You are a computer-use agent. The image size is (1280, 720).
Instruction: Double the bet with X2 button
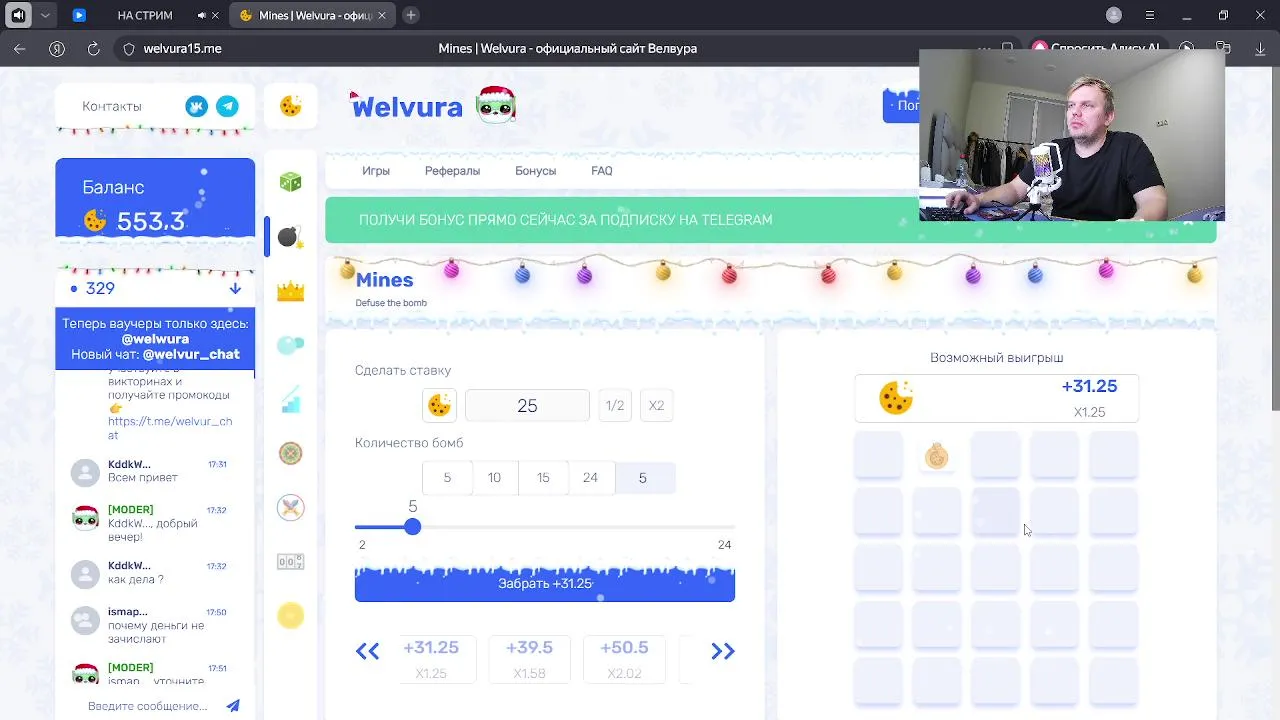coord(656,405)
